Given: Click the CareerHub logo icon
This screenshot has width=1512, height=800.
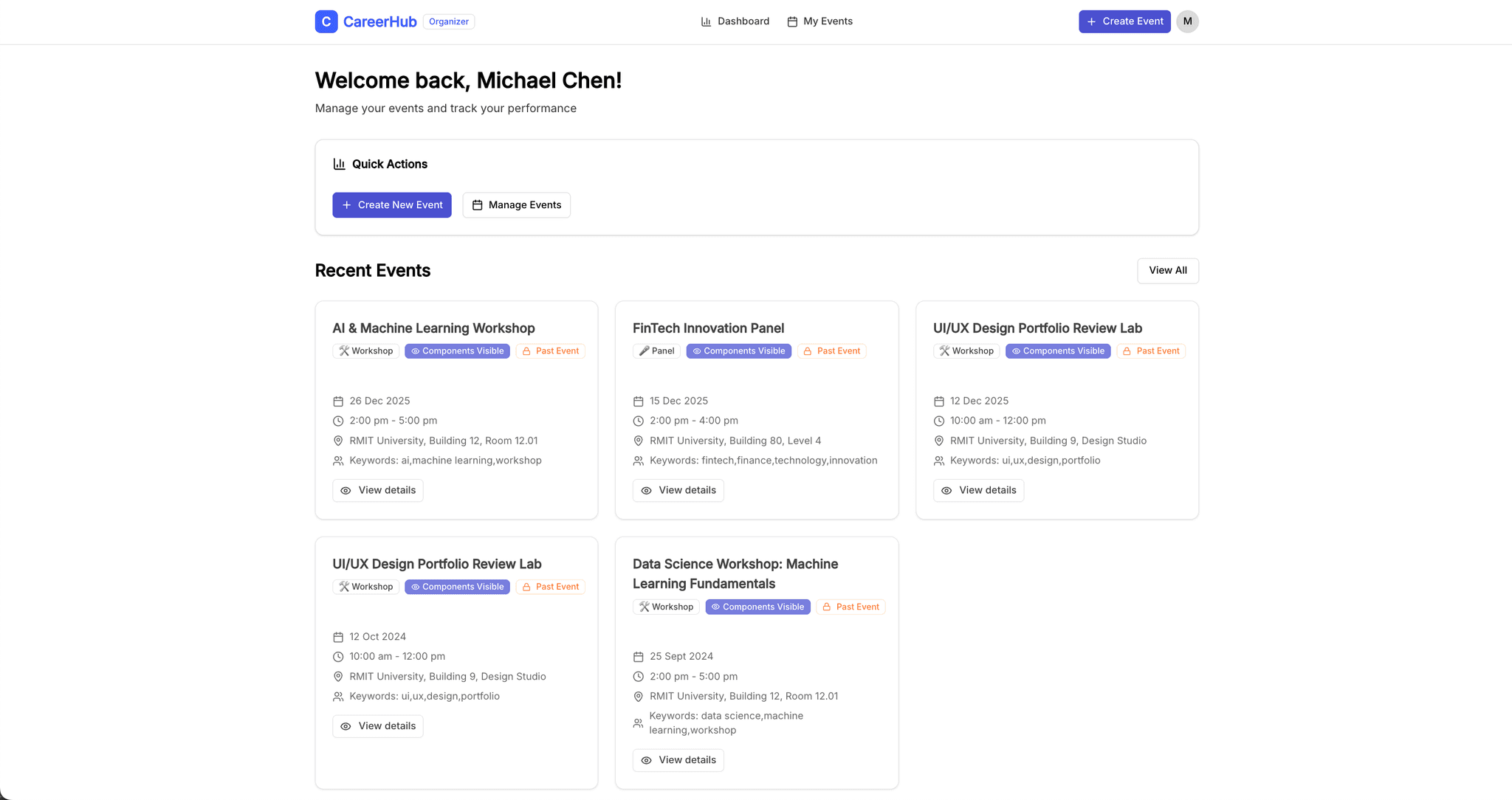Looking at the screenshot, I should tap(326, 21).
